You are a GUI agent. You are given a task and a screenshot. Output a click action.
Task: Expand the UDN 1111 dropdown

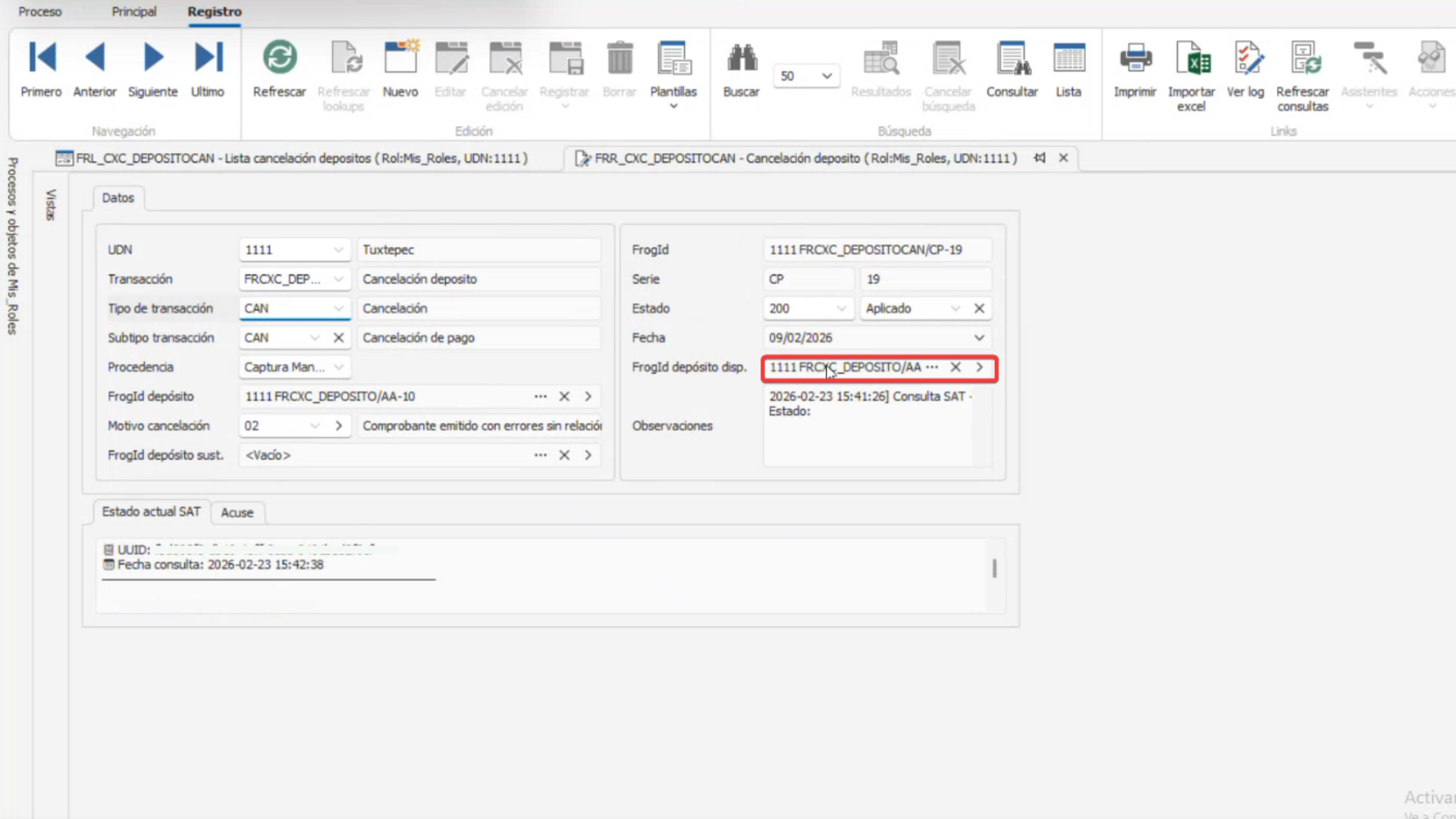point(338,249)
